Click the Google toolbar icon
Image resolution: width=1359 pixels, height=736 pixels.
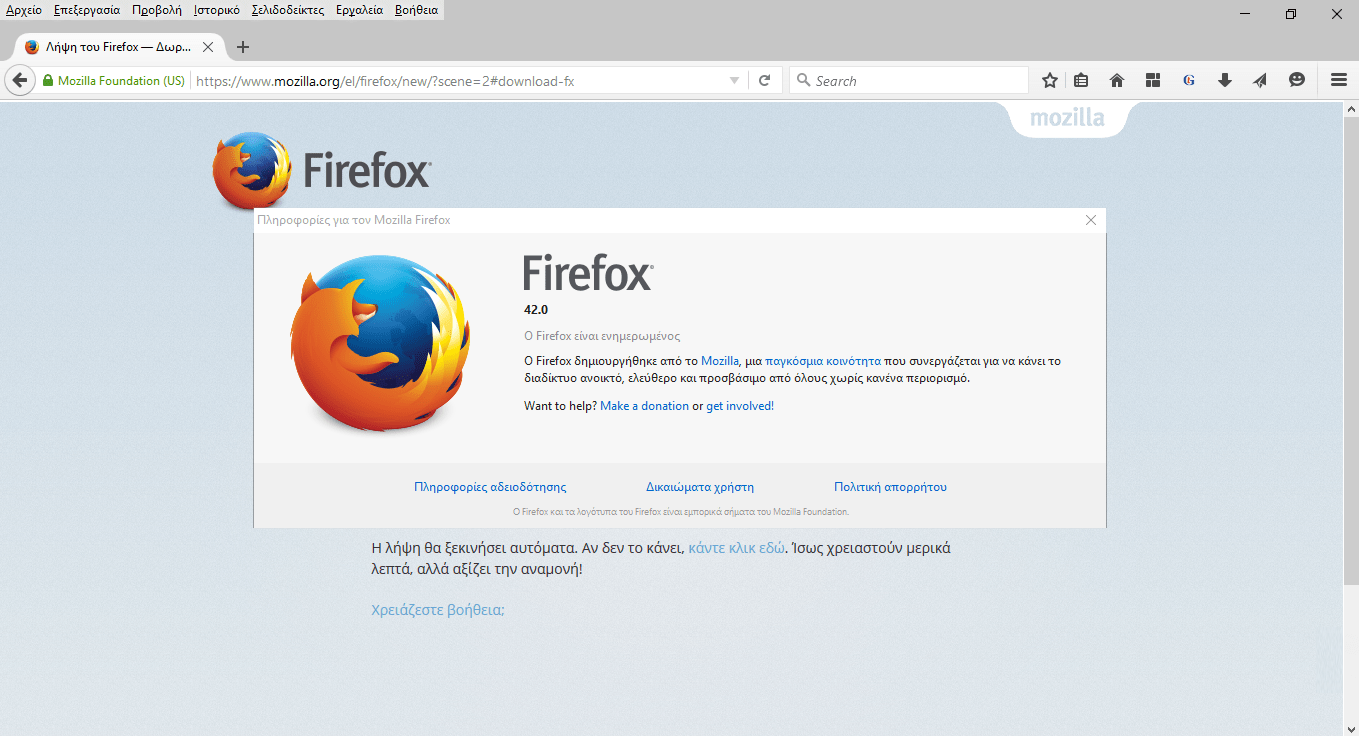click(x=1188, y=81)
